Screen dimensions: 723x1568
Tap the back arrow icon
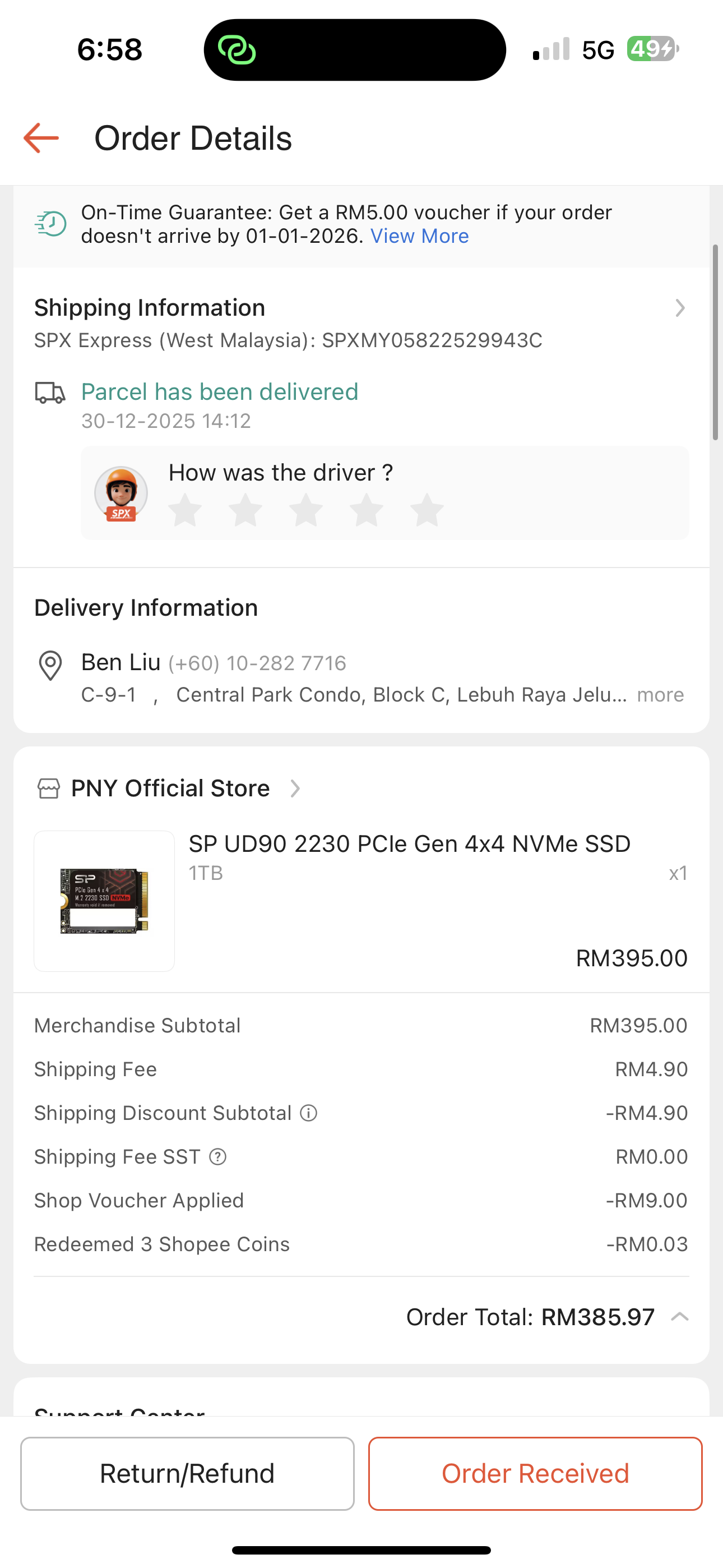[41, 138]
